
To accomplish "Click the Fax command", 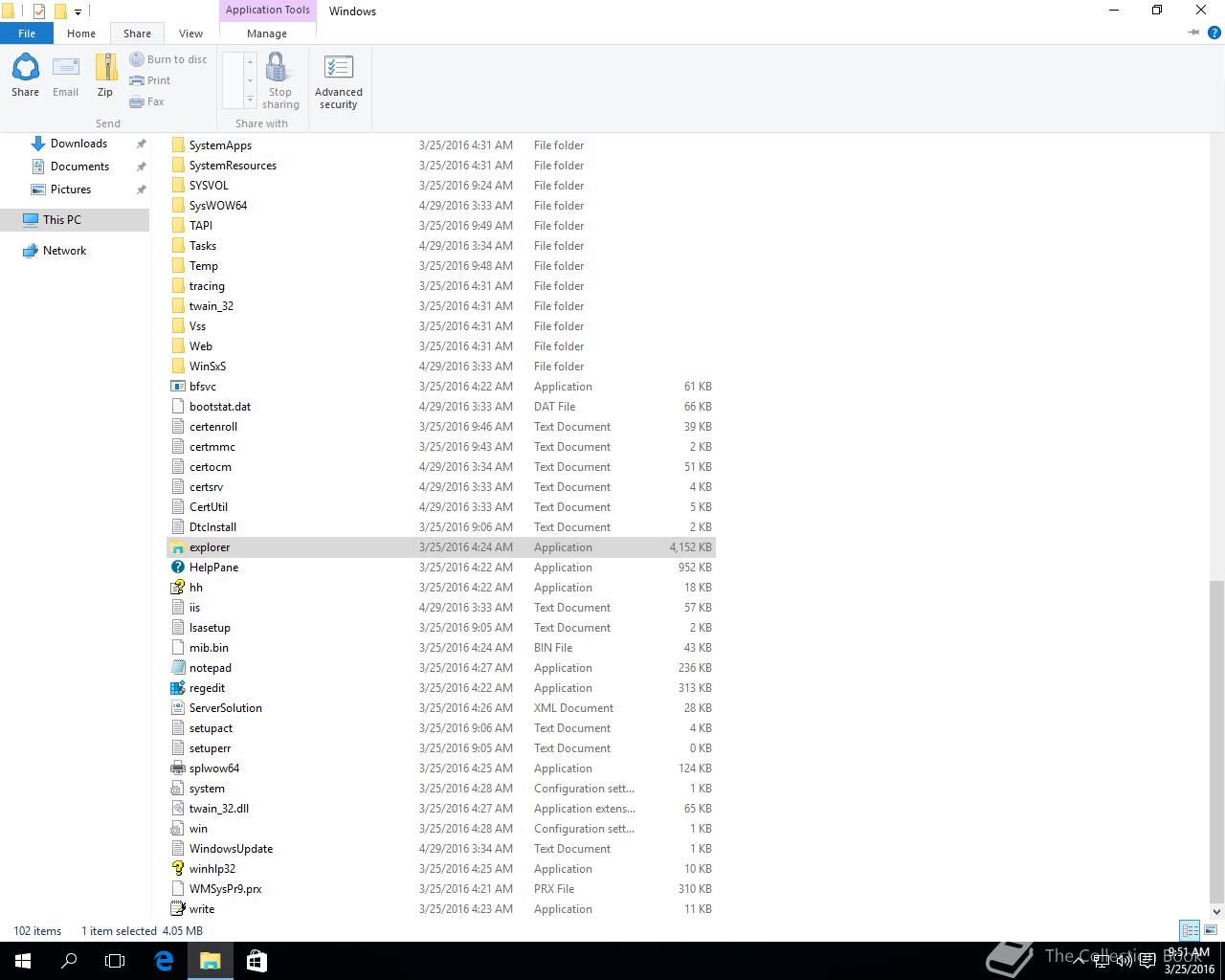I will 147,101.
